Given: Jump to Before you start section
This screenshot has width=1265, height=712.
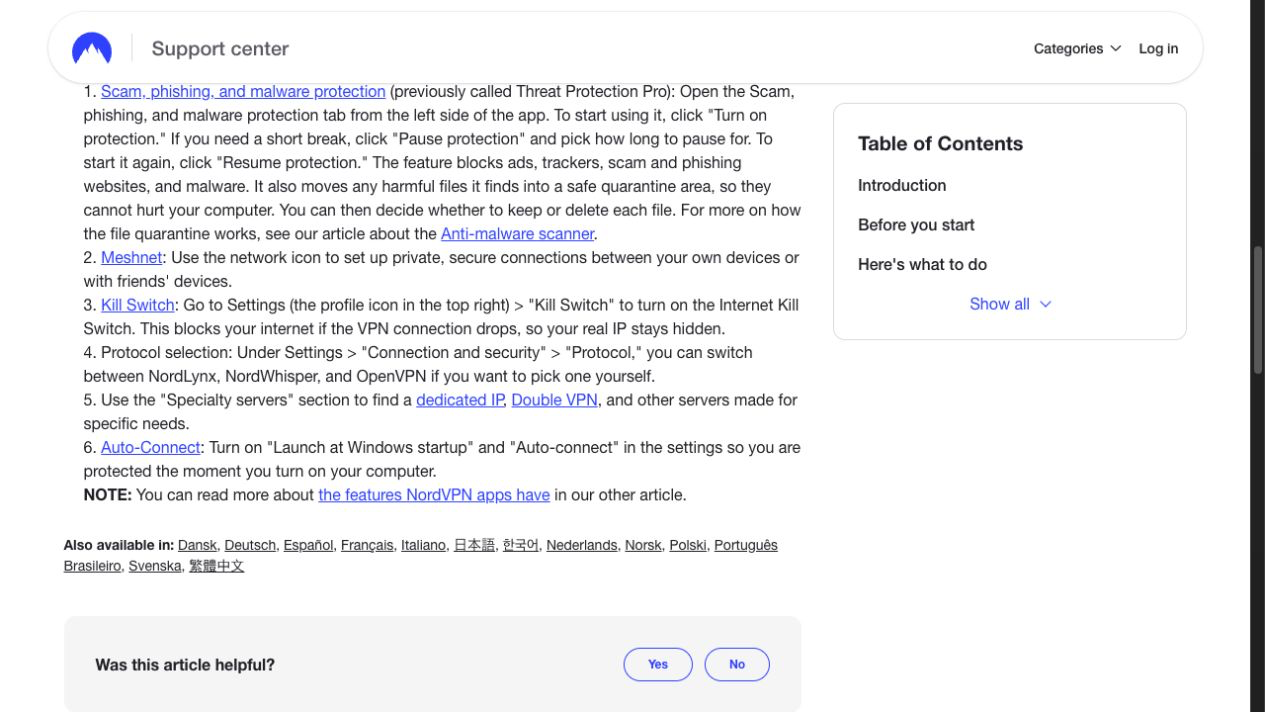Looking at the screenshot, I should tap(916, 225).
